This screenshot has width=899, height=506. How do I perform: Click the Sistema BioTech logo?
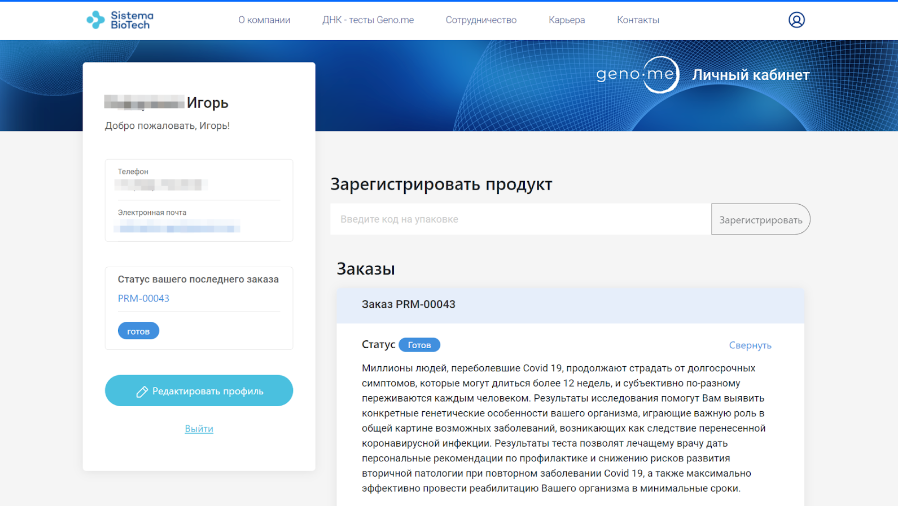[120, 20]
